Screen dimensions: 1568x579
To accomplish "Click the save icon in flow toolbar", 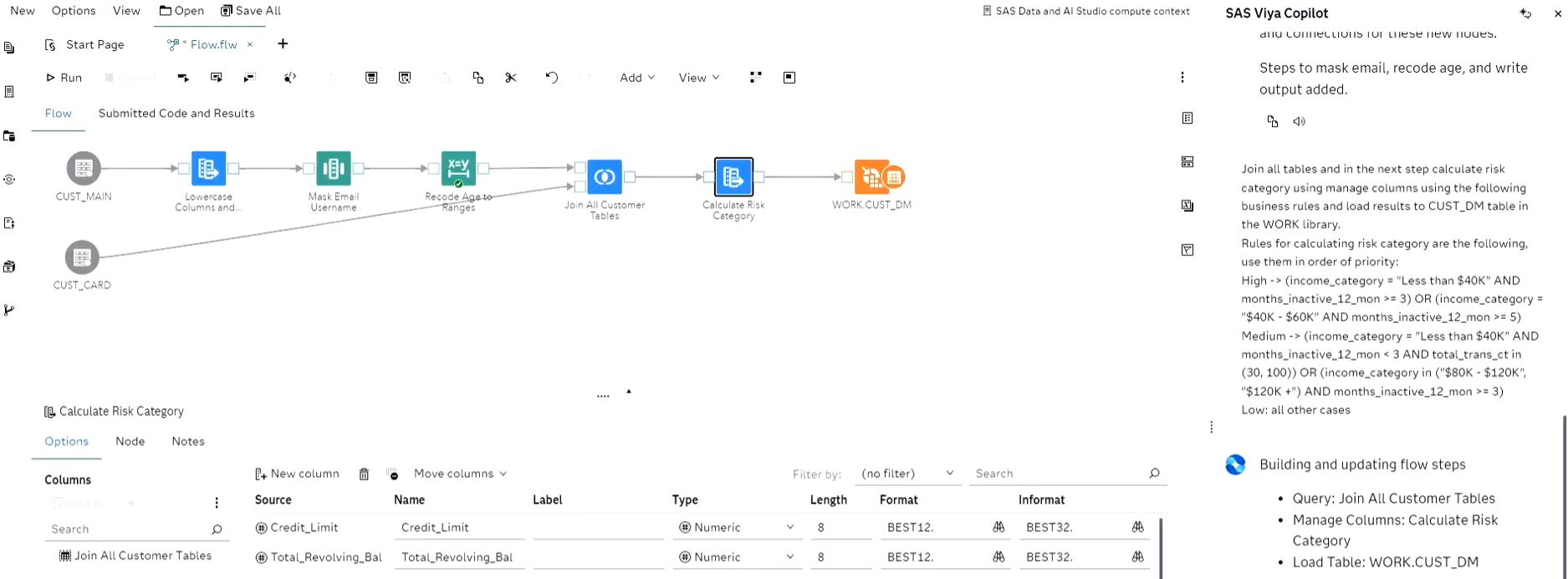I will [371, 78].
